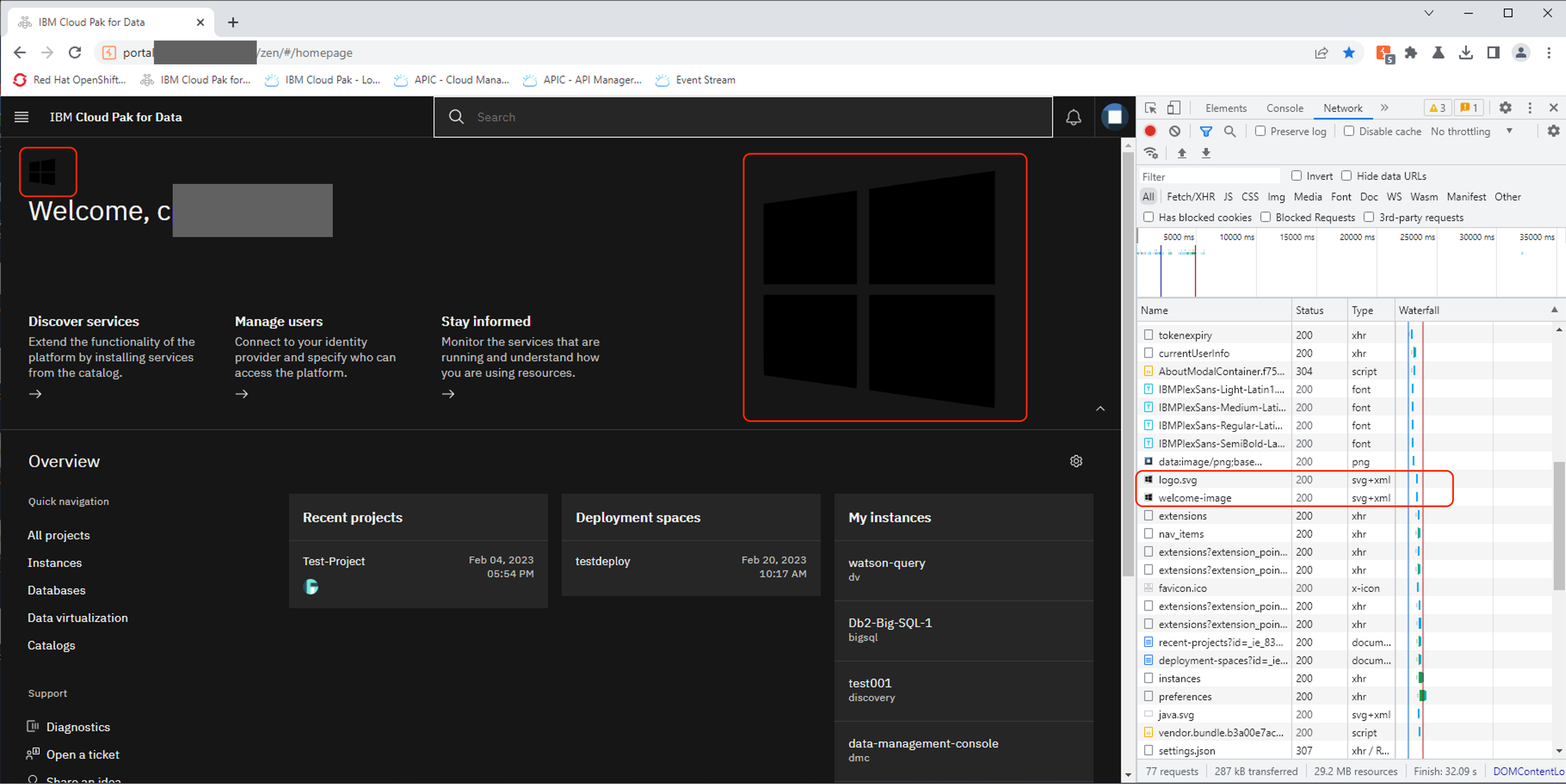
Task: Follow the Stay informed arrow
Action: [448, 394]
